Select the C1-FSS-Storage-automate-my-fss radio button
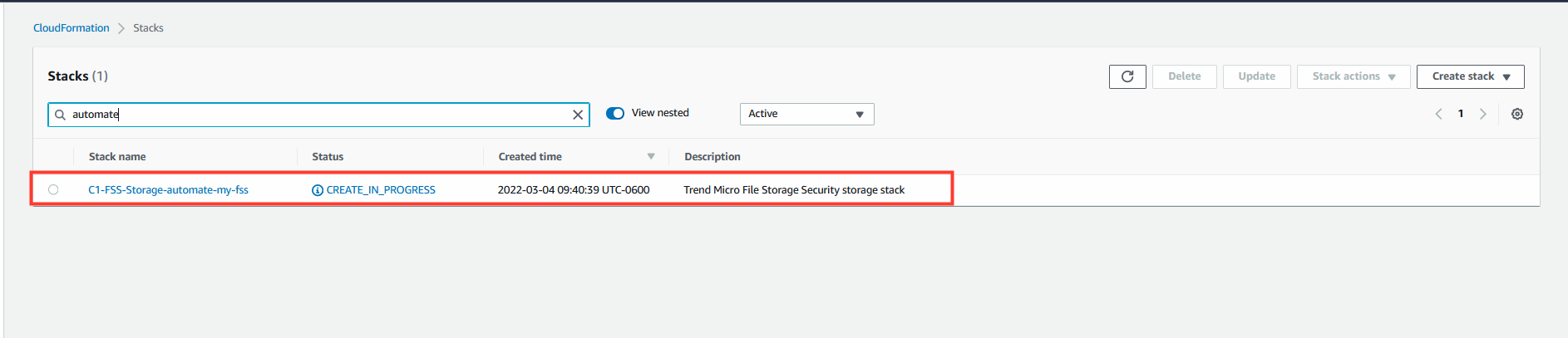The height and width of the screenshot is (338, 1568). coord(53,189)
